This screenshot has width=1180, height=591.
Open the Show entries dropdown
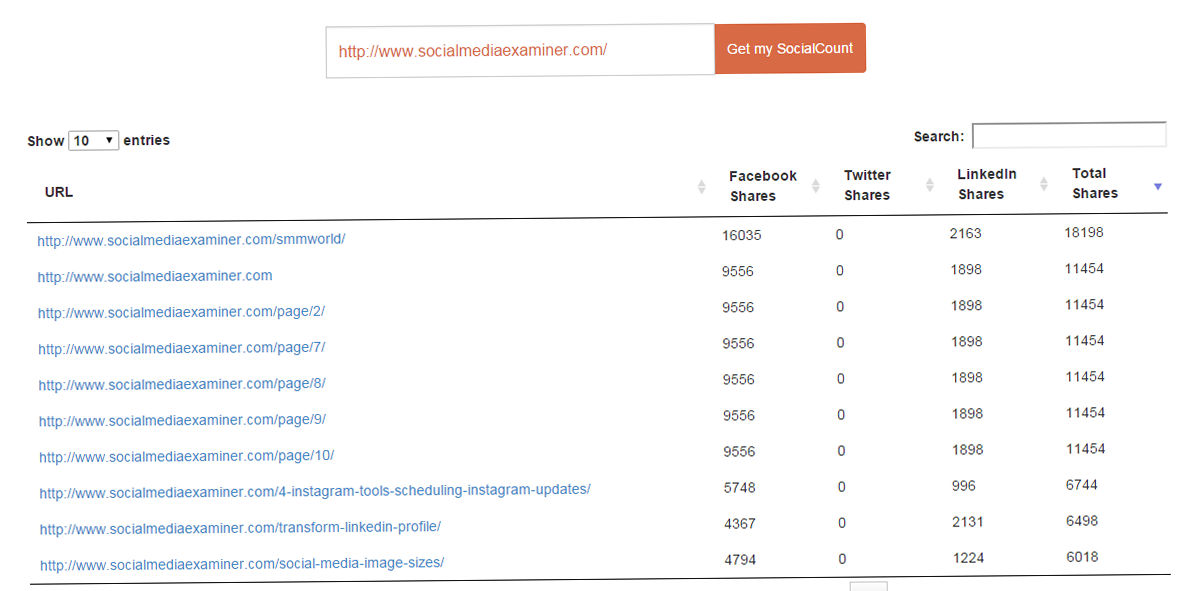click(93, 141)
